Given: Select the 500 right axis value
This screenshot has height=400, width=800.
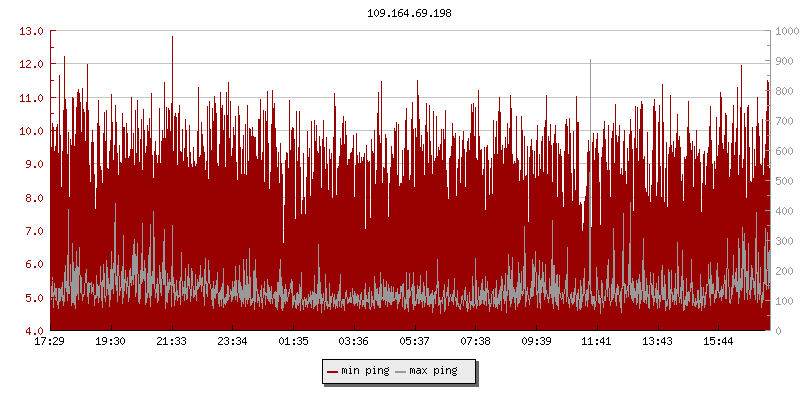Looking at the screenshot, I should (x=784, y=181).
